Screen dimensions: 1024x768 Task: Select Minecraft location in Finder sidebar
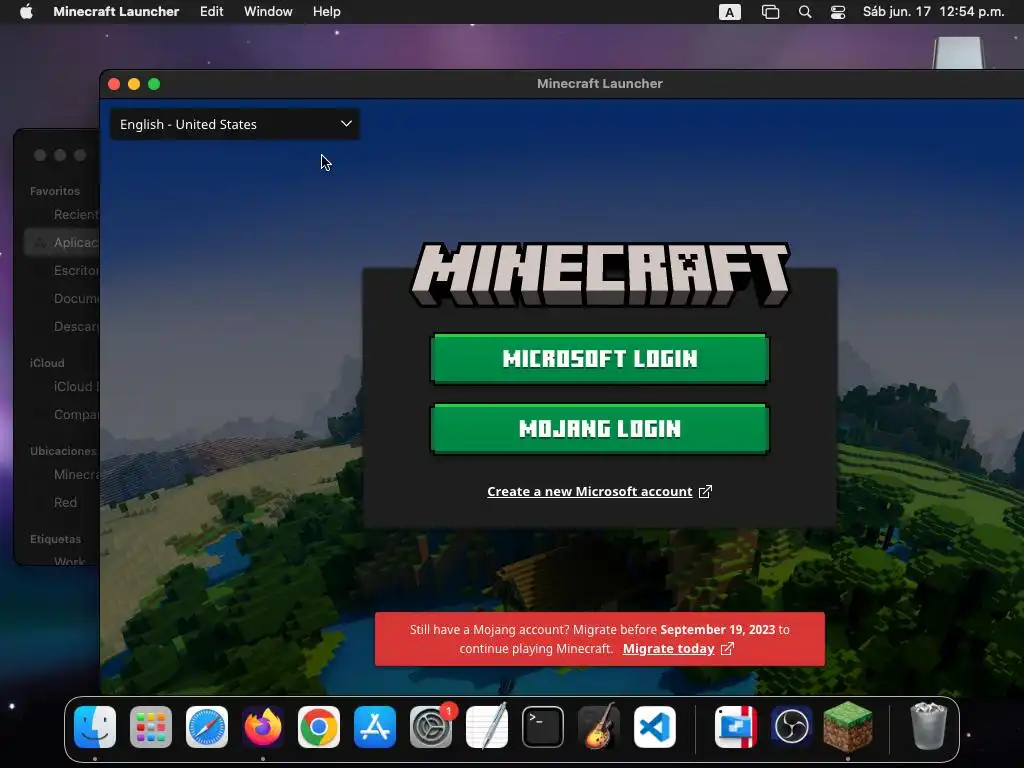click(x=75, y=475)
